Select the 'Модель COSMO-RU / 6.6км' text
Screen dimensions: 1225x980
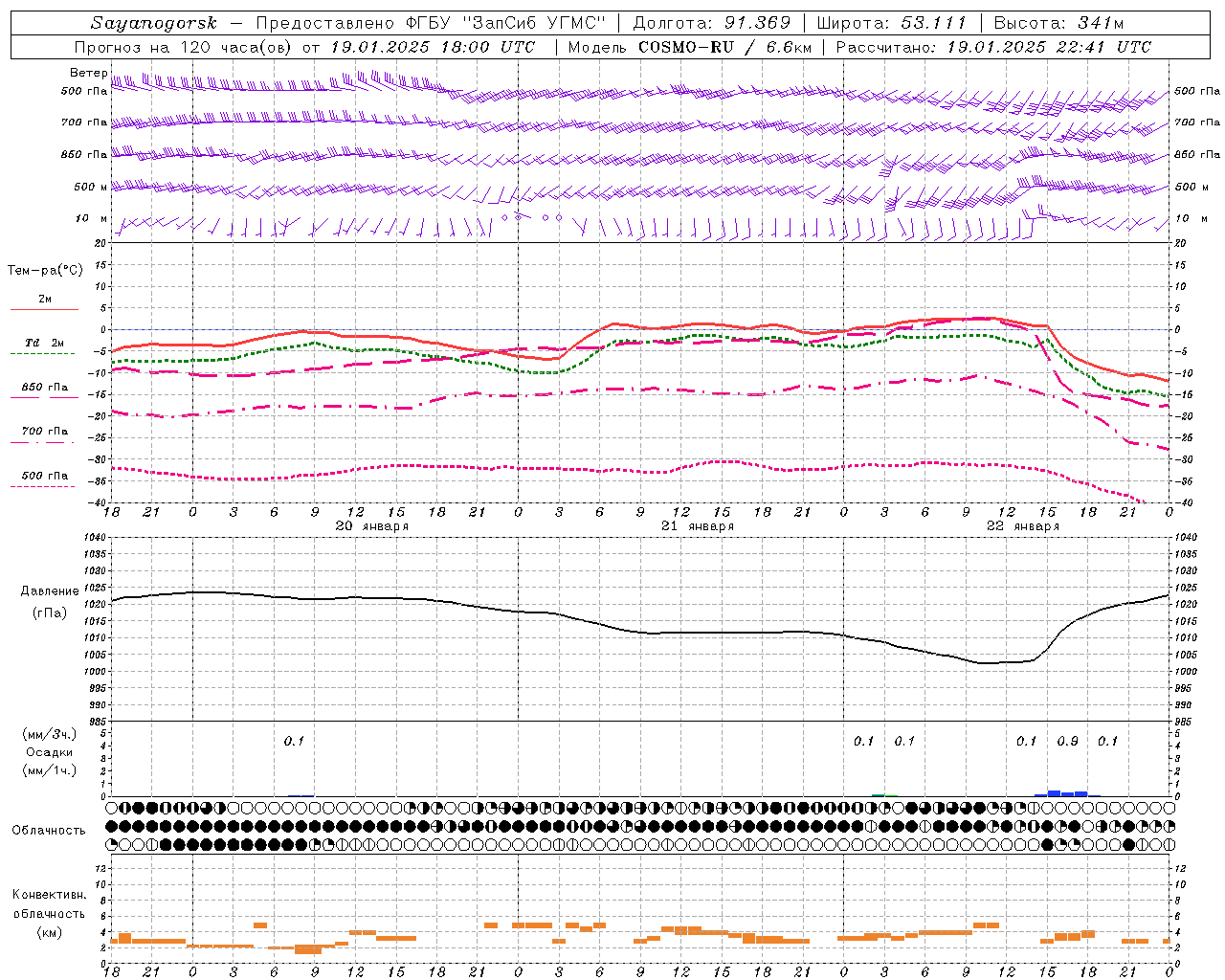(689, 47)
